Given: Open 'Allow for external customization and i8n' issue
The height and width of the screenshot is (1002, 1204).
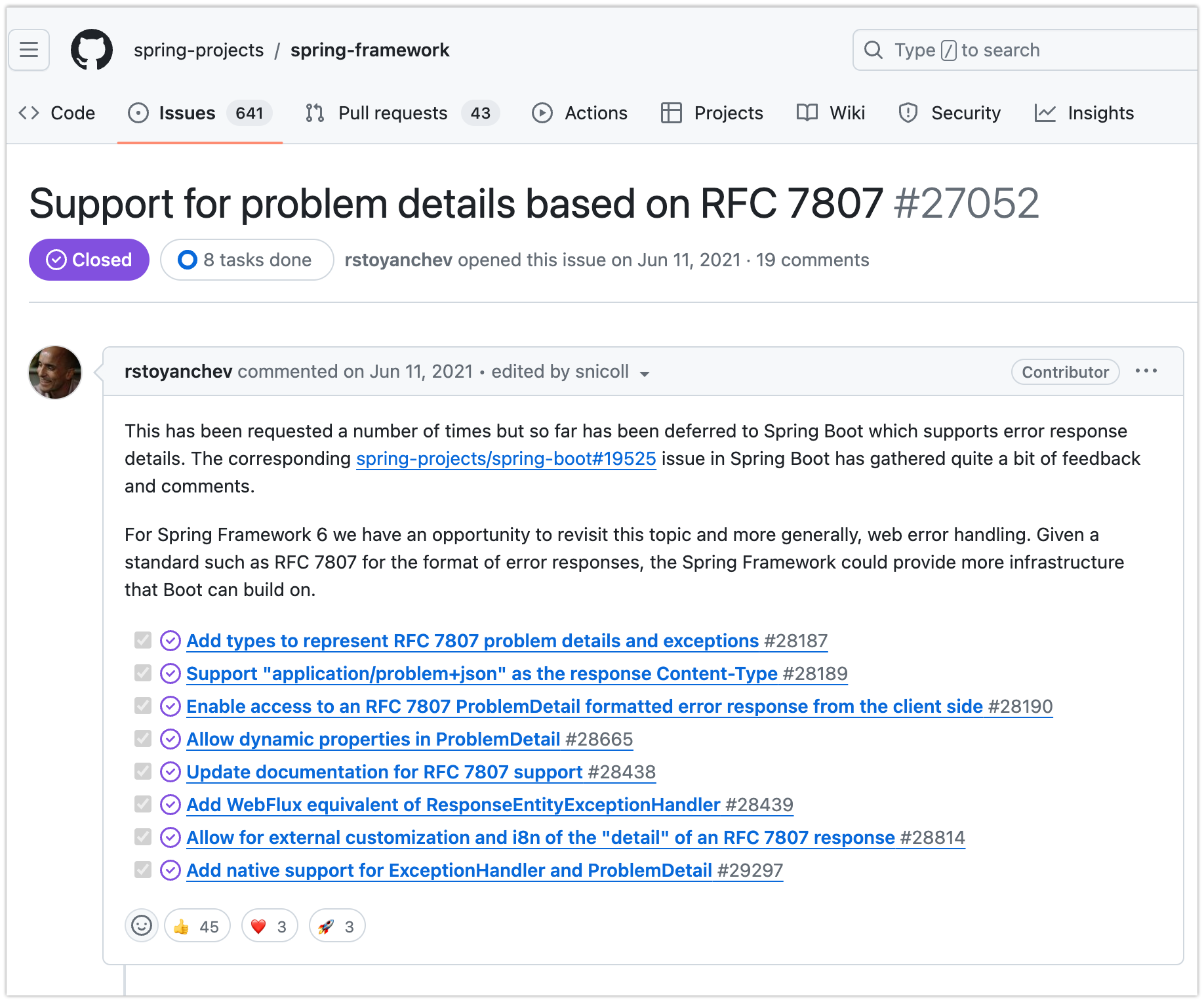Looking at the screenshot, I should point(576,837).
